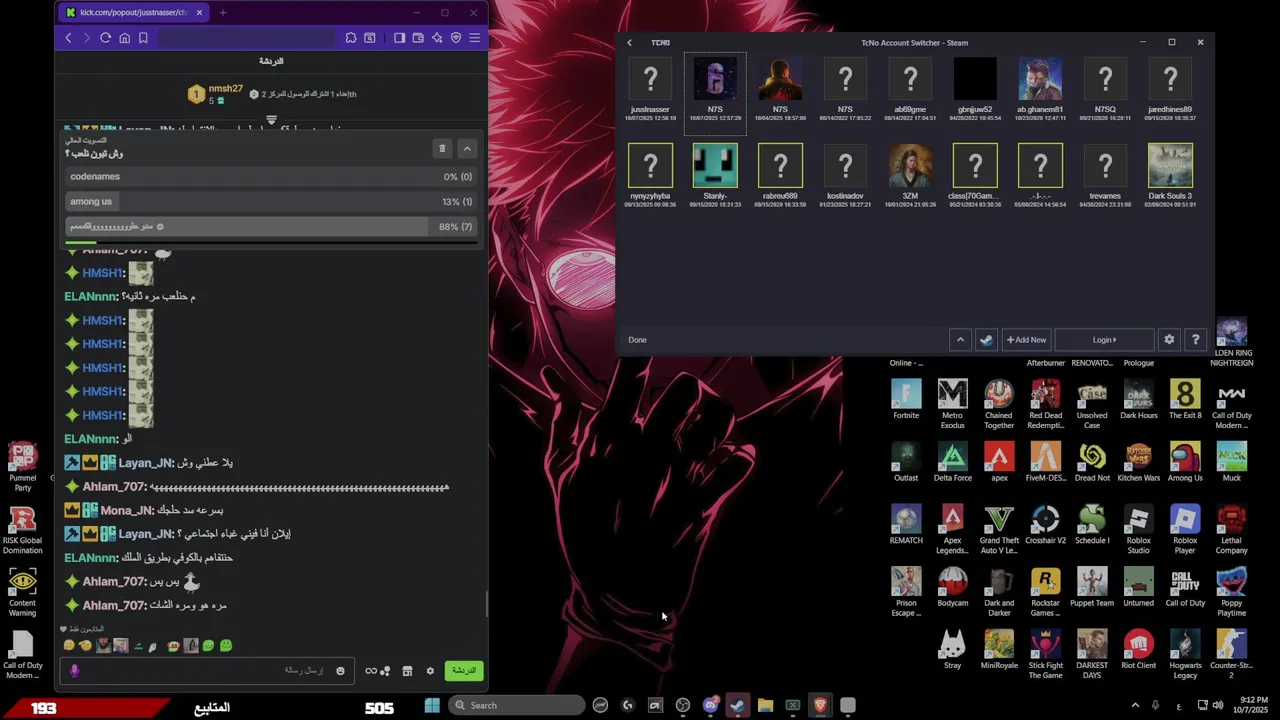1280x720 pixels.
Task: Click the browser back arrow
Action: [x=68, y=38]
